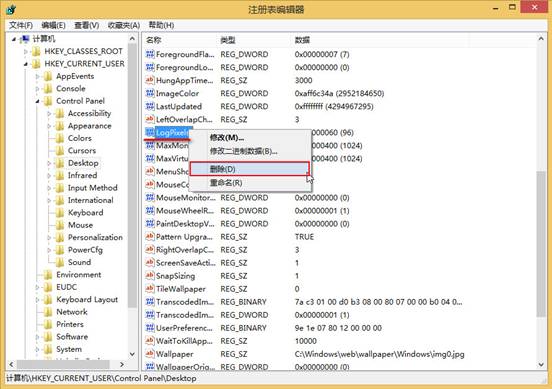Click the ImageColor DWORD value icon
Image resolution: width=552 pixels, height=389 pixels.
(x=150, y=93)
